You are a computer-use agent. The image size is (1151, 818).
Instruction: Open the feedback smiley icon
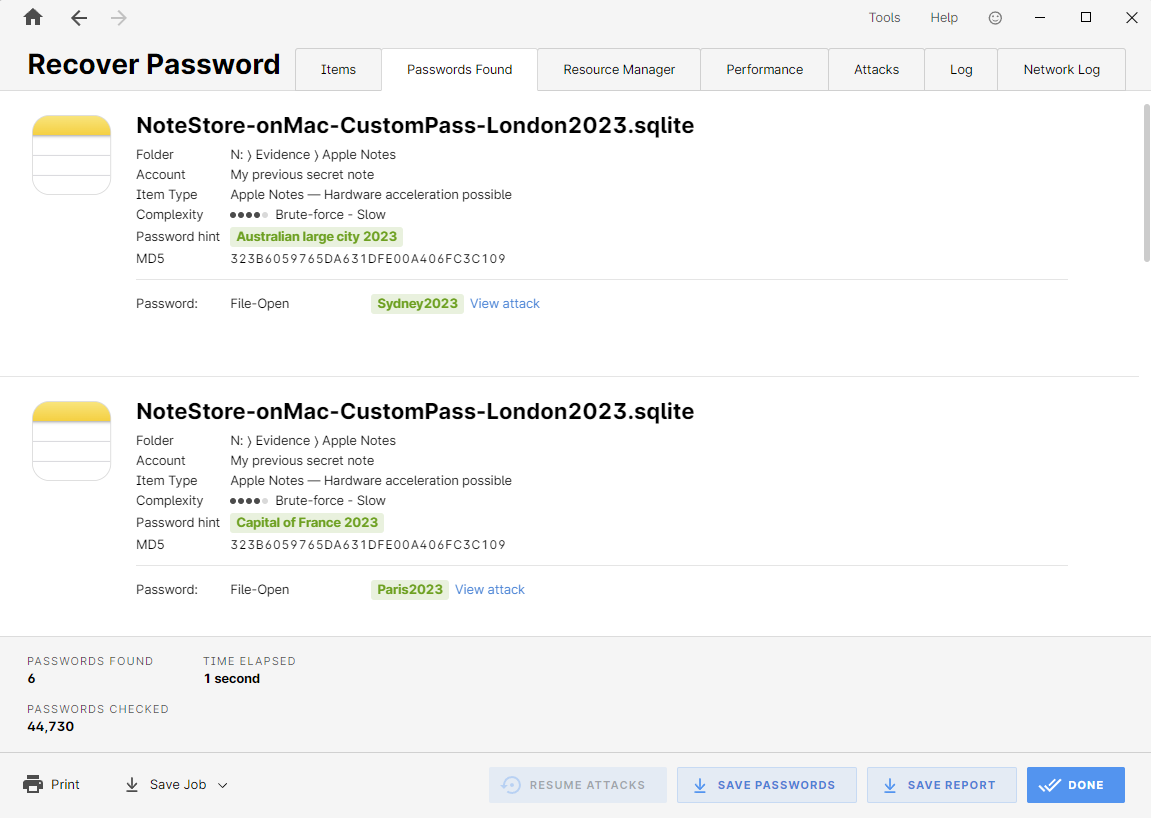click(x=995, y=18)
